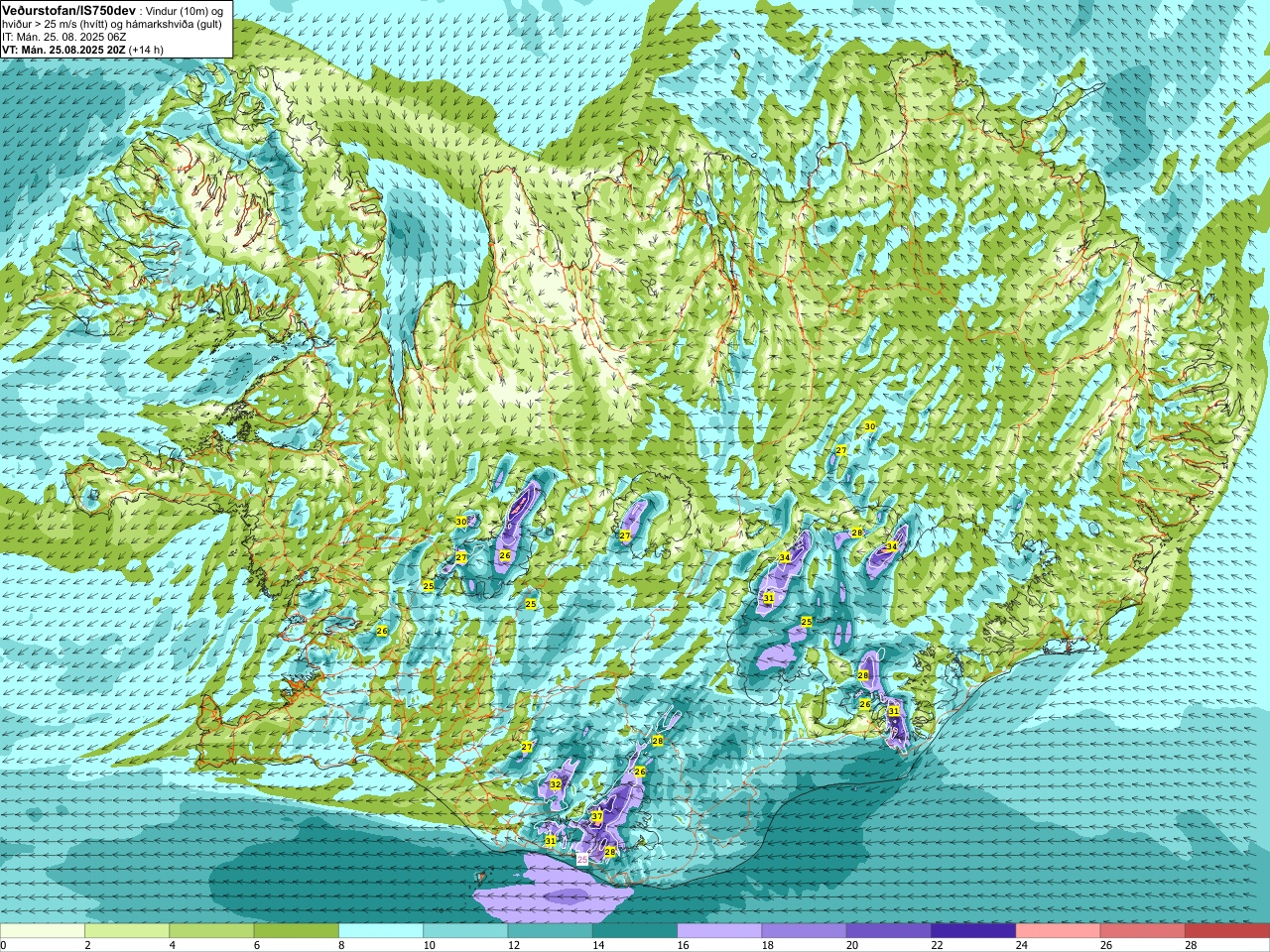Click the yellow gust label "37"
Screen dimensions: 1270x952
(x=596, y=817)
